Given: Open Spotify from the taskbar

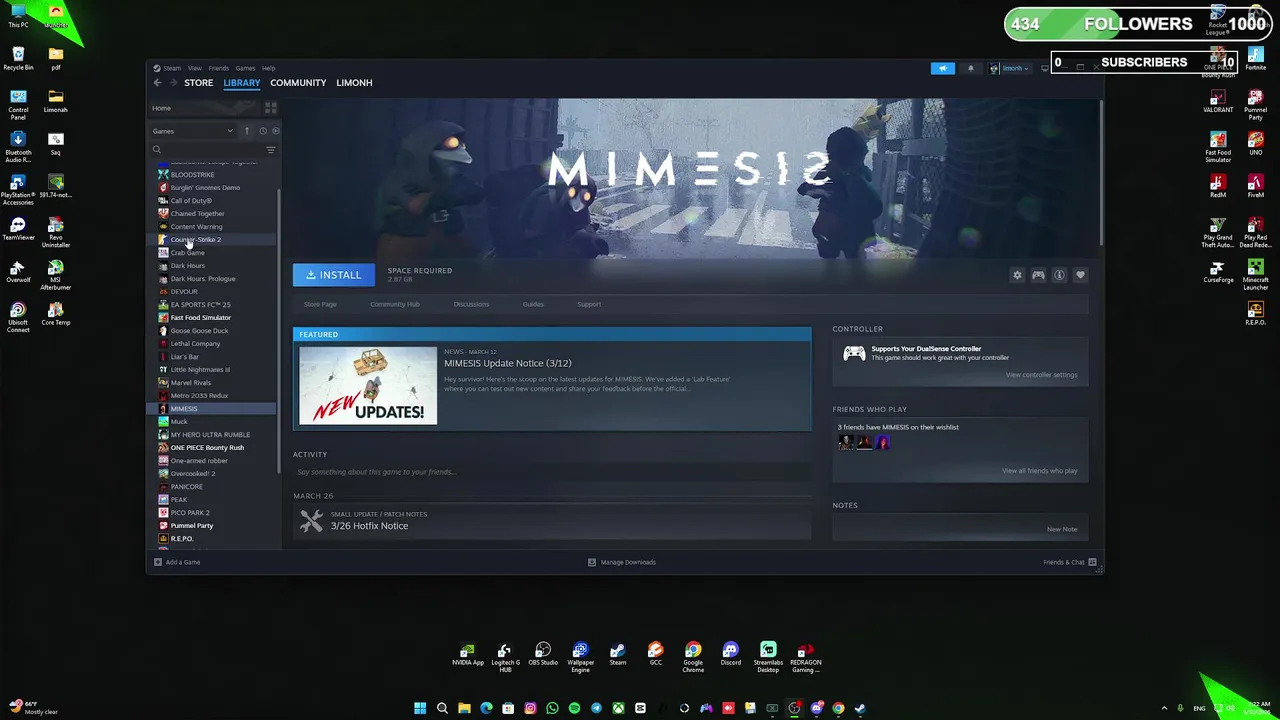Looking at the screenshot, I should (x=574, y=708).
